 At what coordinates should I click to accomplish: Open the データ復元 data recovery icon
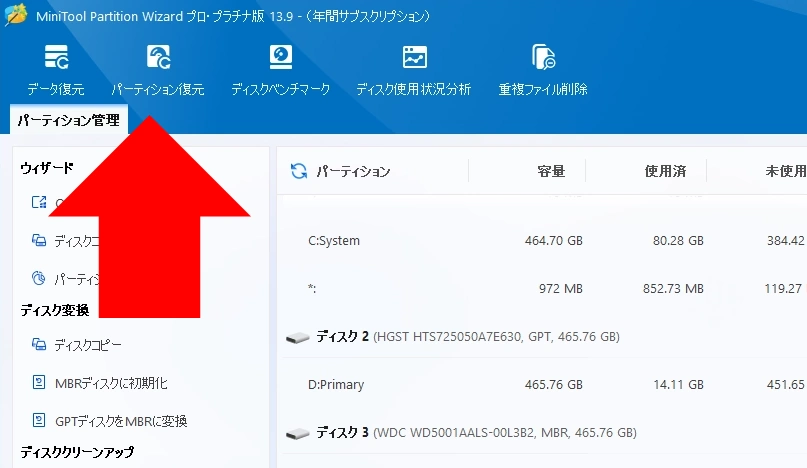56,57
